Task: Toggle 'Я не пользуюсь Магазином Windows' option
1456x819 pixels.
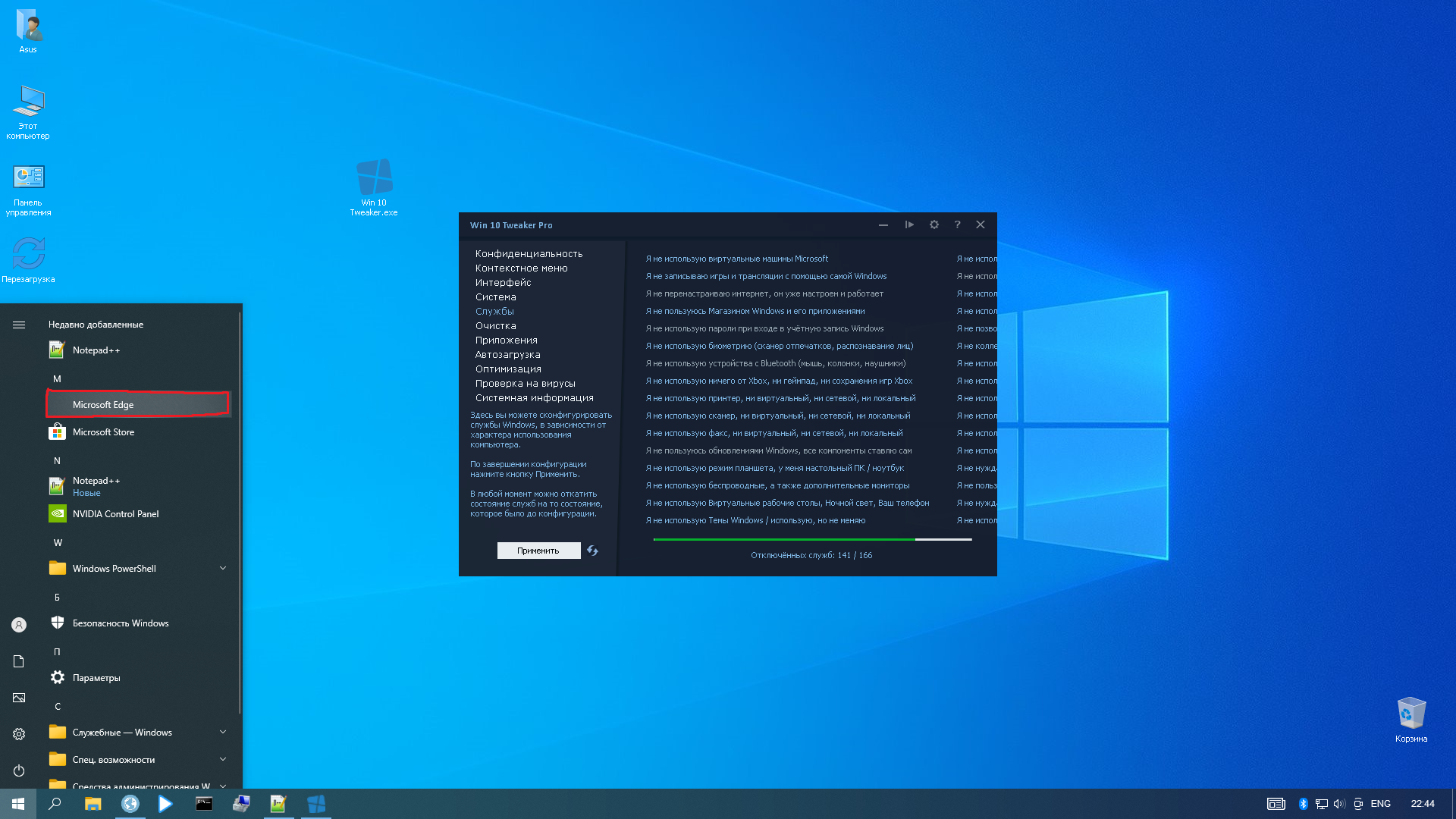Action: 755,312
